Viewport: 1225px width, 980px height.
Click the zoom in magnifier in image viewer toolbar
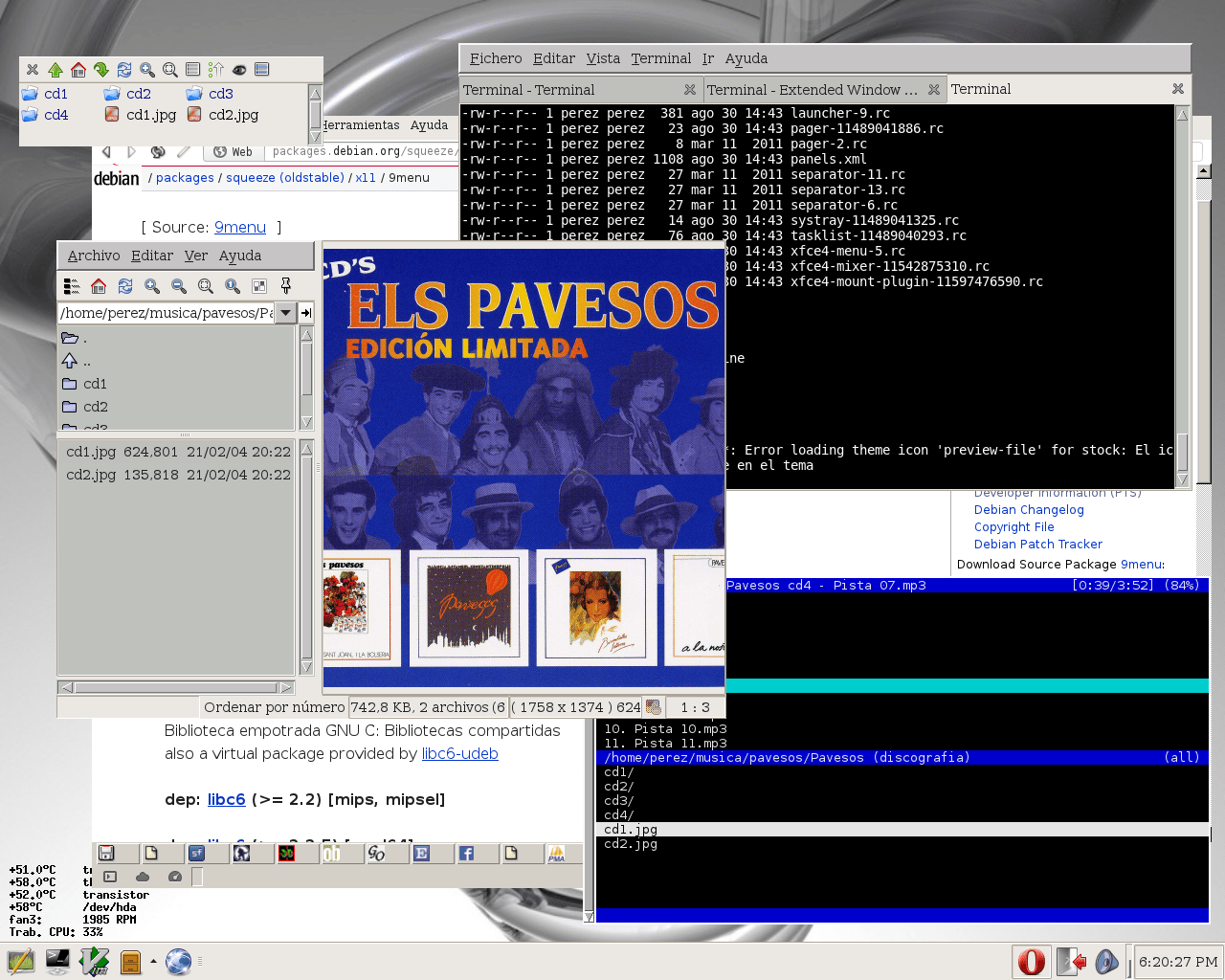(x=152, y=286)
